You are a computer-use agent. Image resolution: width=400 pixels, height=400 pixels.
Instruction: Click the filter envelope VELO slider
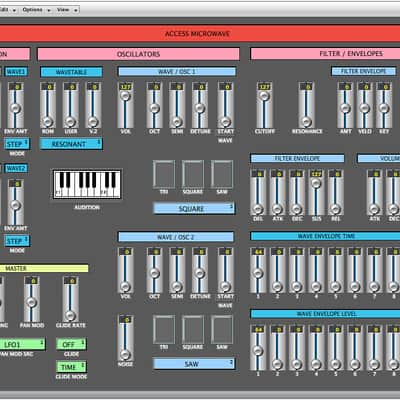point(365,105)
